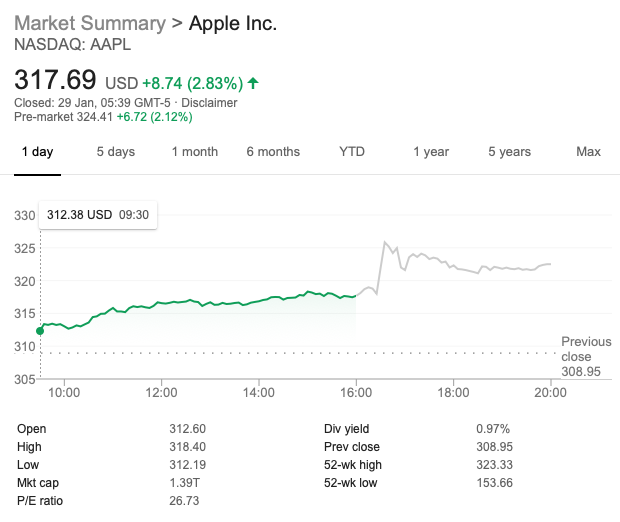The width and height of the screenshot is (620, 522).
Task: View the 1 year chart
Action: [431, 152]
